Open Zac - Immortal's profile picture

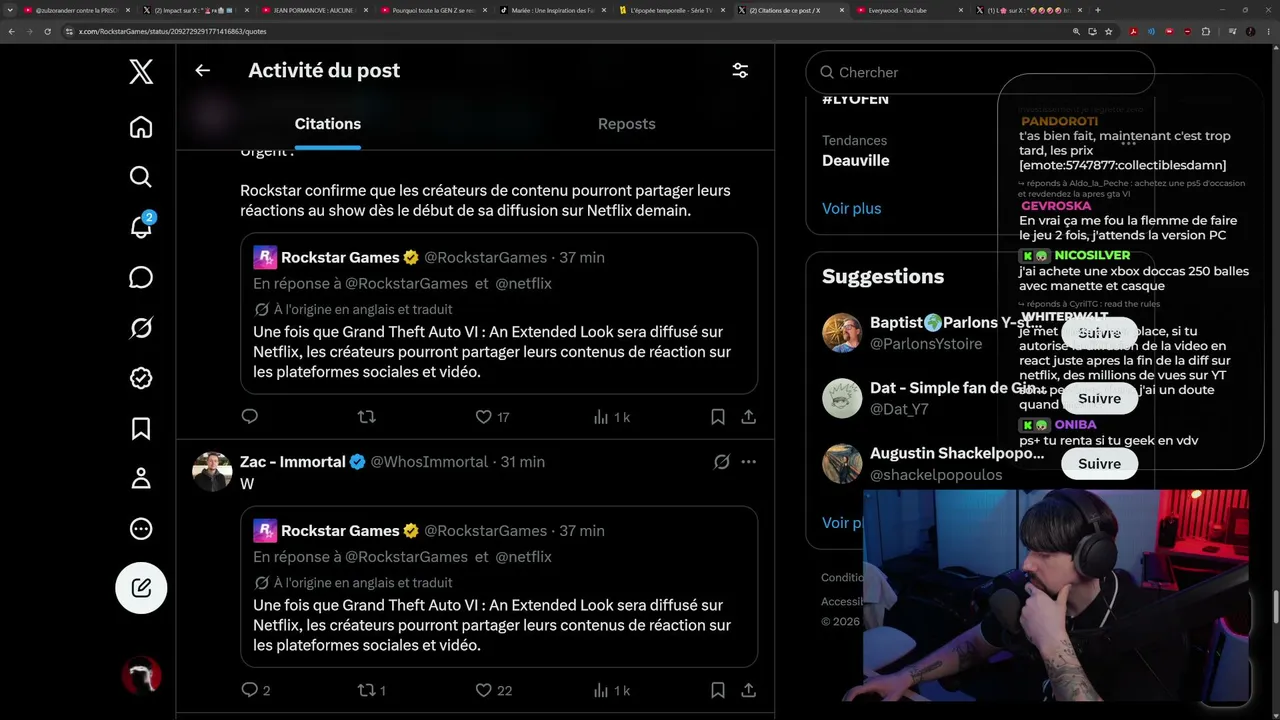coord(212,471)
